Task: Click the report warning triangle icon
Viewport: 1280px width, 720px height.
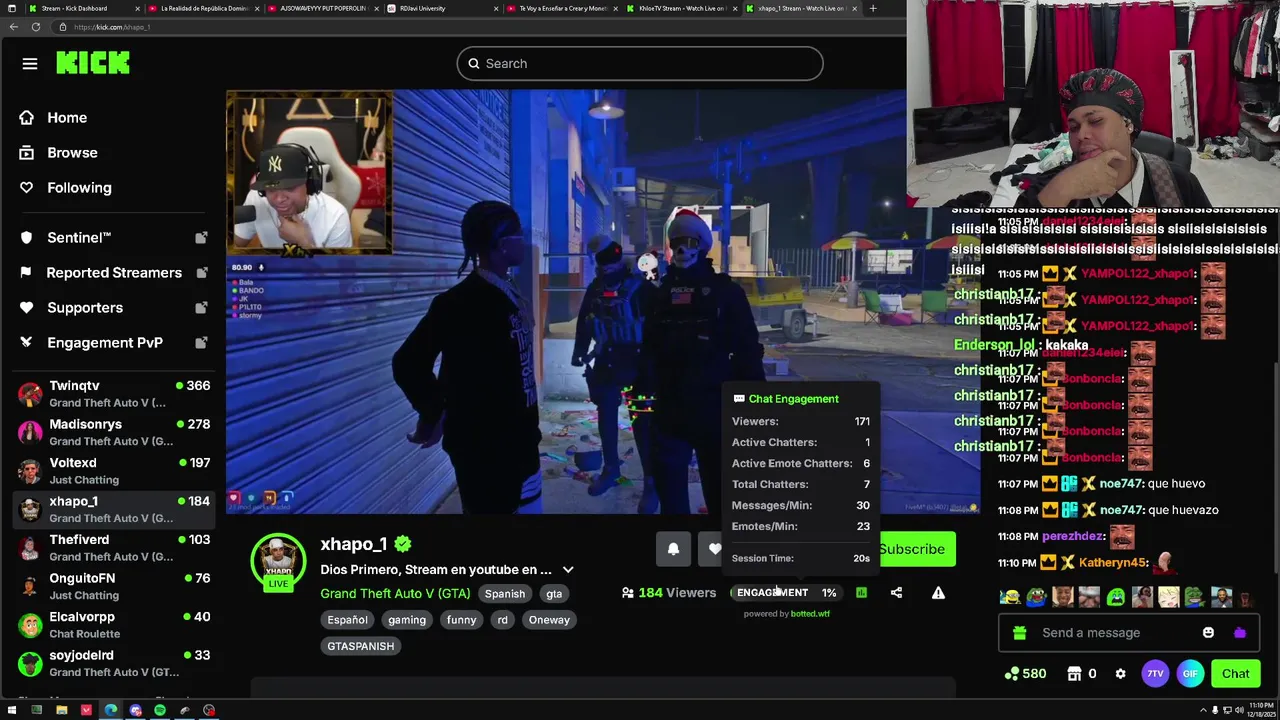Action: pyautogui.click(x=938, y=593)
